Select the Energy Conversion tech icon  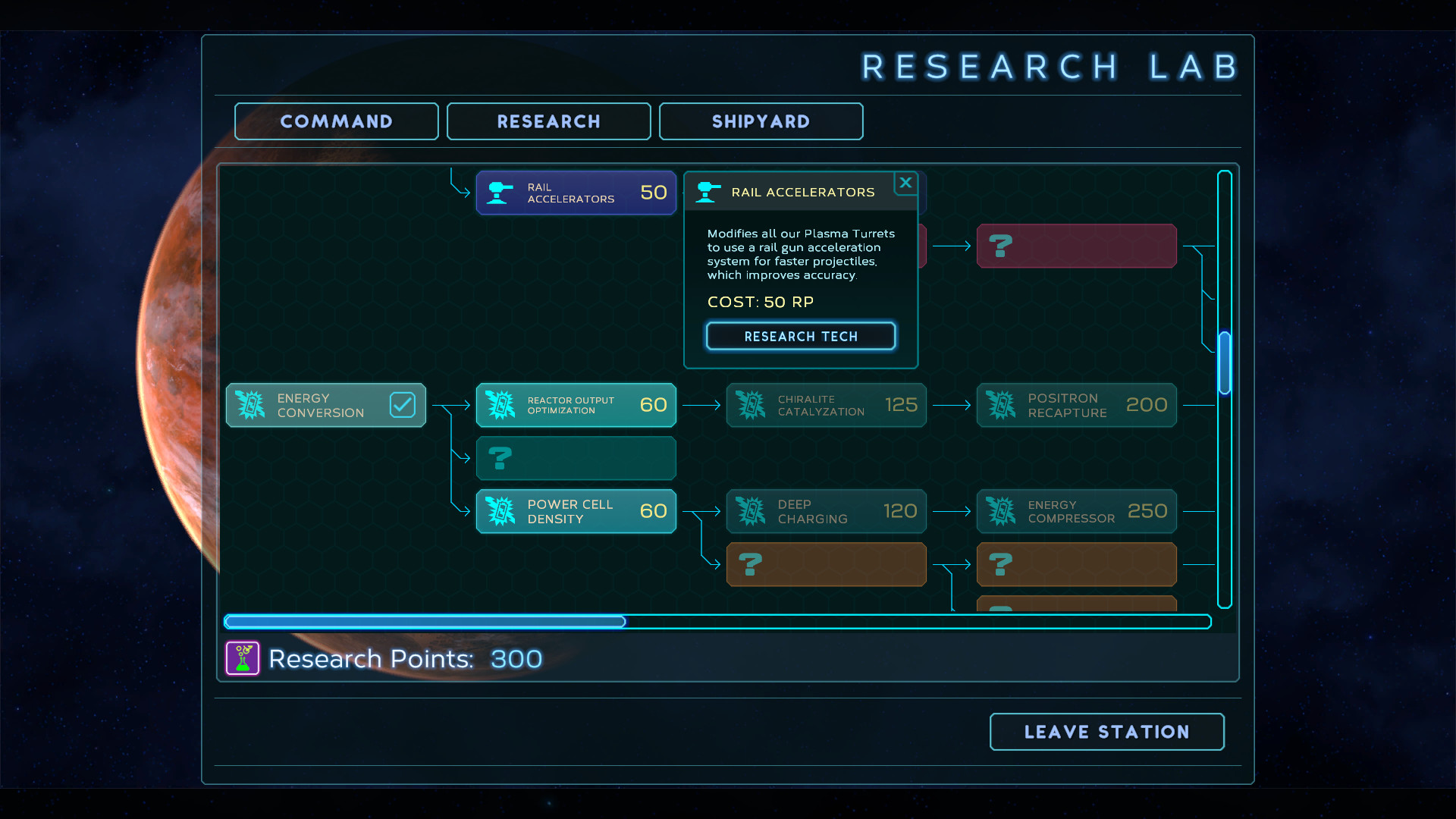[x=251, y=404]
